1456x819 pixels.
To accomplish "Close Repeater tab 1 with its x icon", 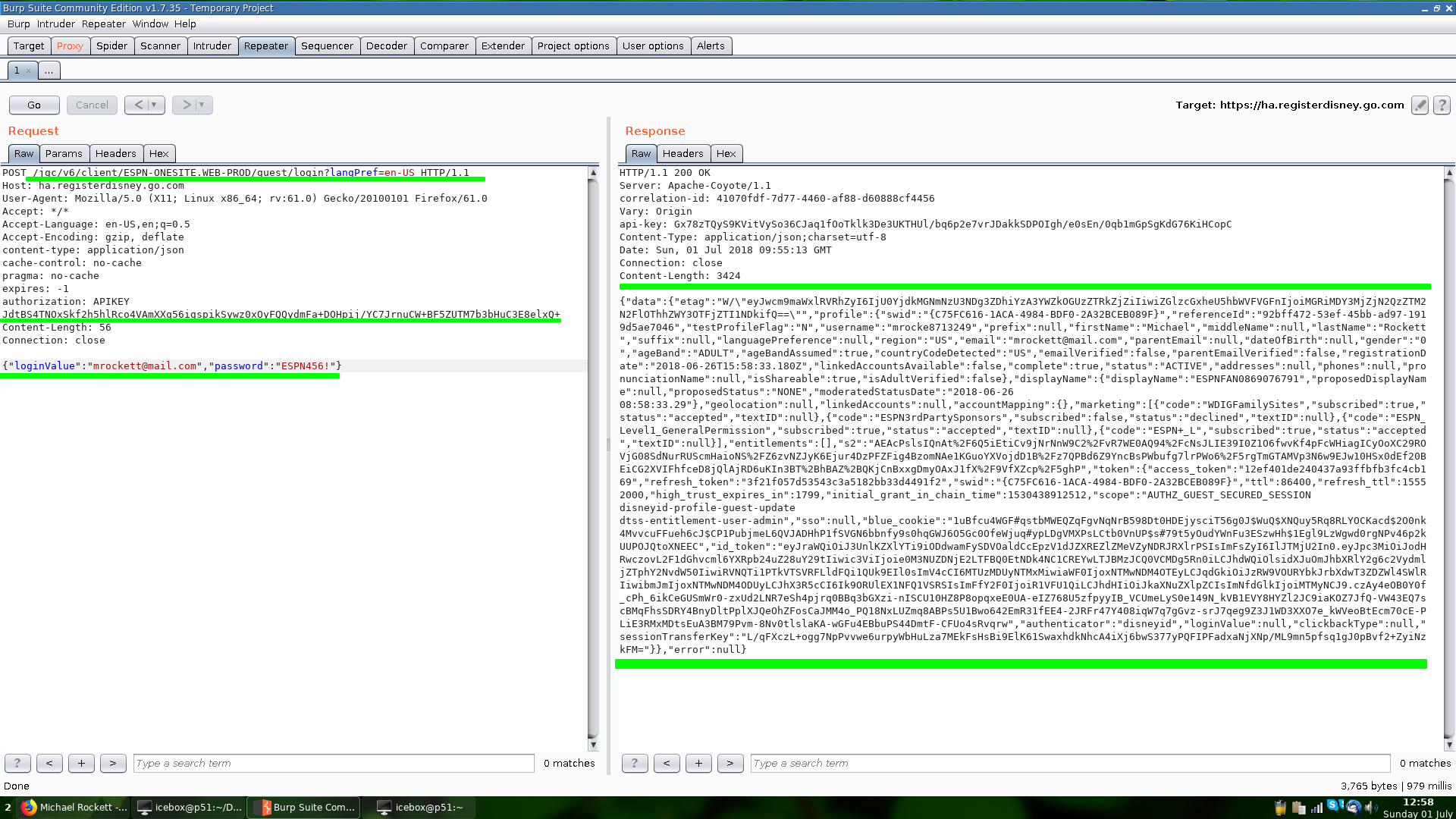I will click(29, 71).
